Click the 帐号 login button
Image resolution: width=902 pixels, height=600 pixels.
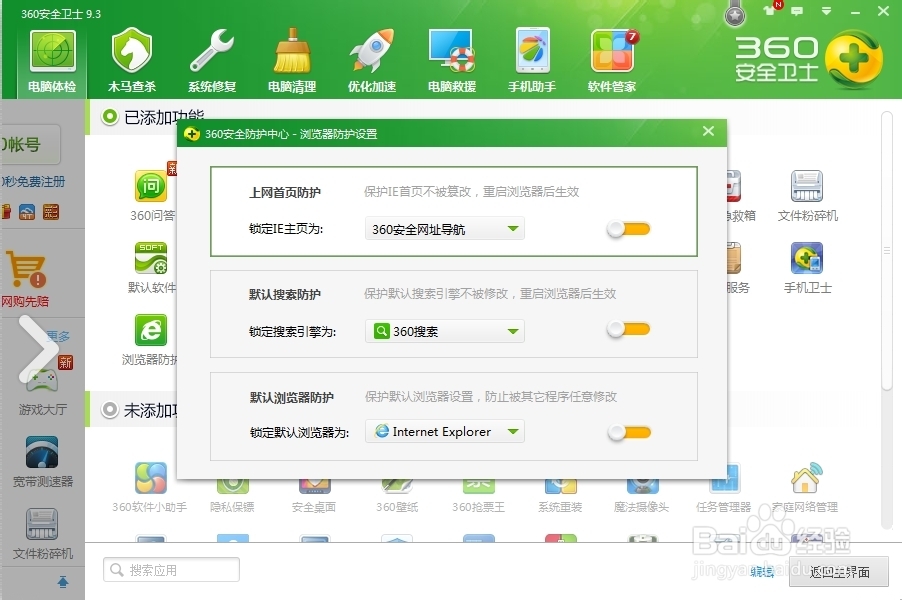click(30, 144)
